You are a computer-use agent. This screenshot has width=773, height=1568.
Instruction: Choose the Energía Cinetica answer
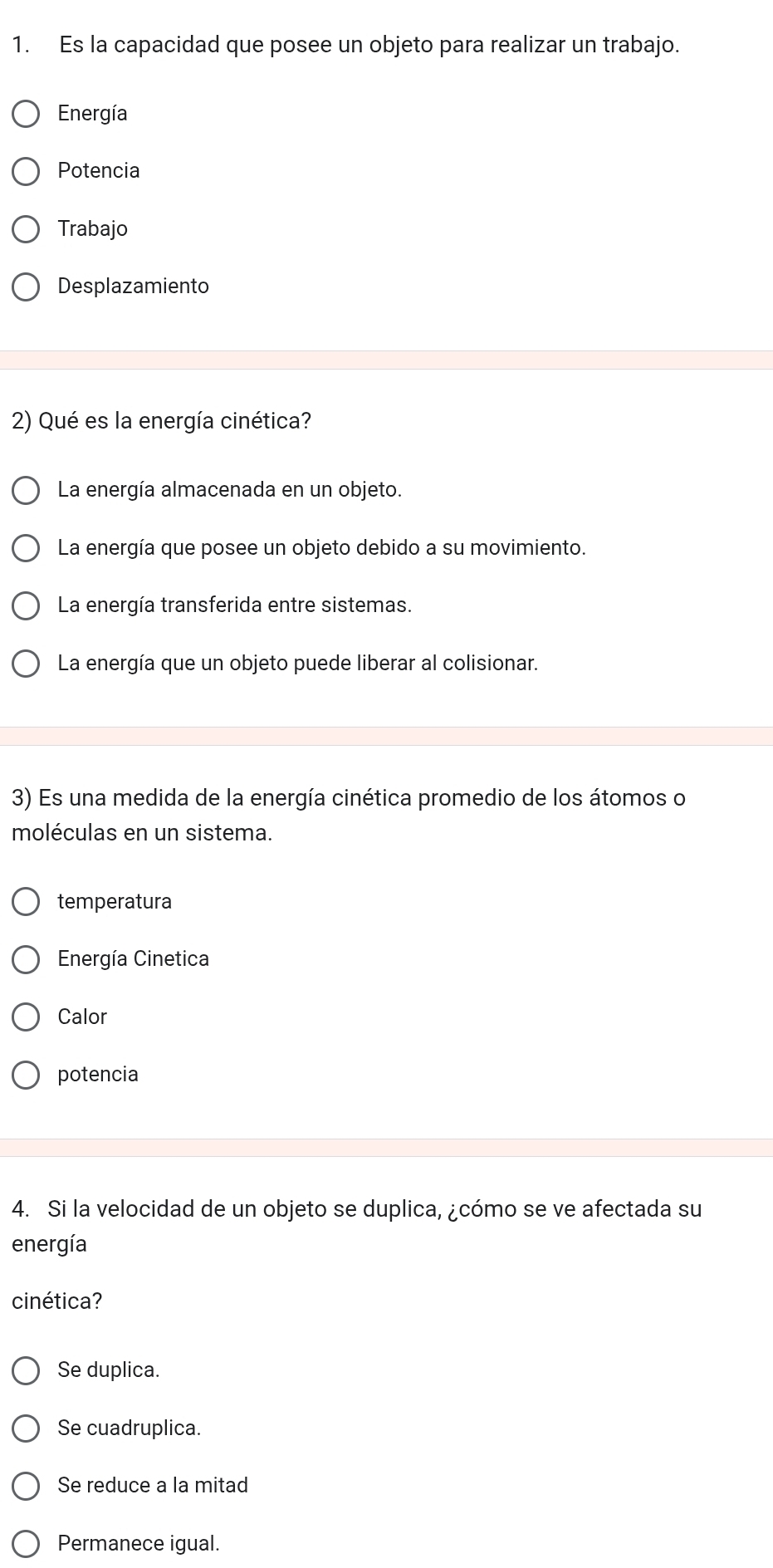coord(26,959)
